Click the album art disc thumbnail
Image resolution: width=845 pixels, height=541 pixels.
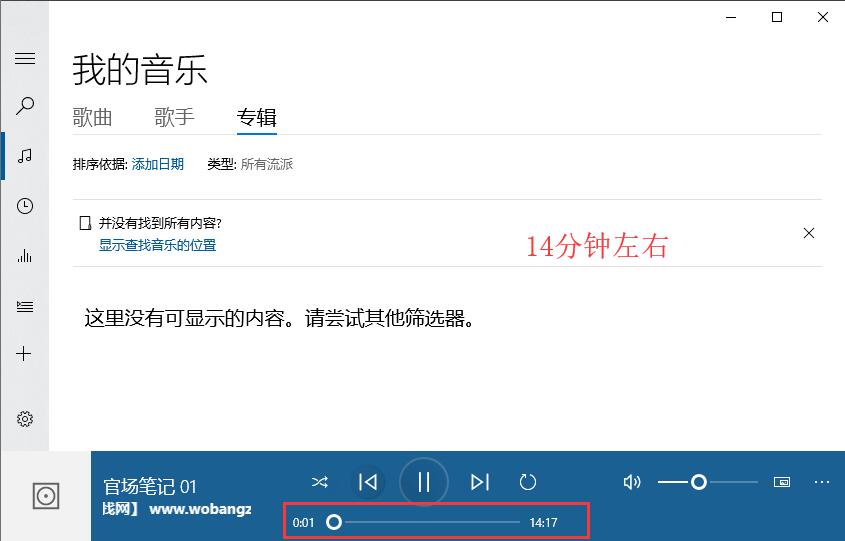(46, 496)
